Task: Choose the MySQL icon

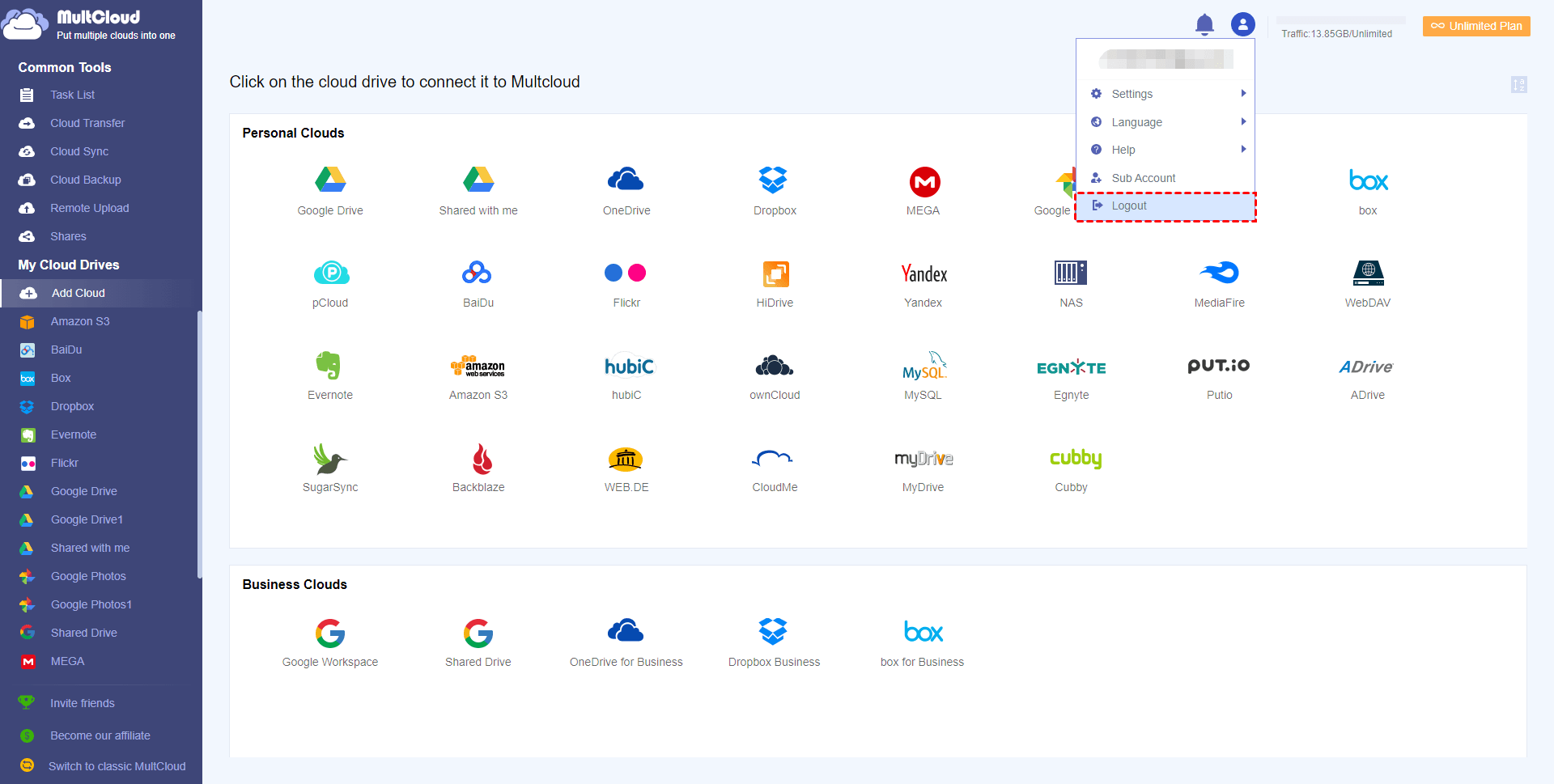Action: point(924,366)
